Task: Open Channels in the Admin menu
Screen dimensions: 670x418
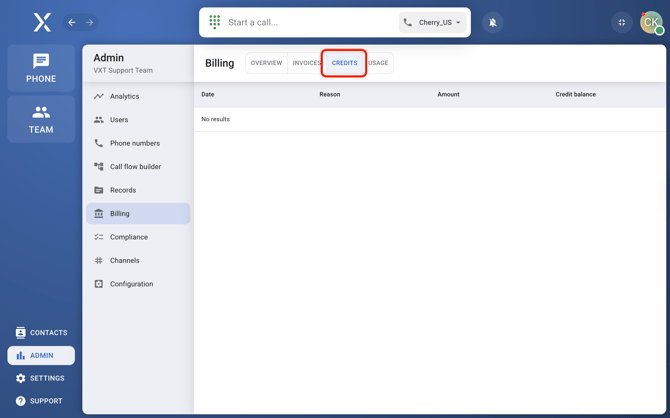Action: pyautogui.click(x=138, y=260)
